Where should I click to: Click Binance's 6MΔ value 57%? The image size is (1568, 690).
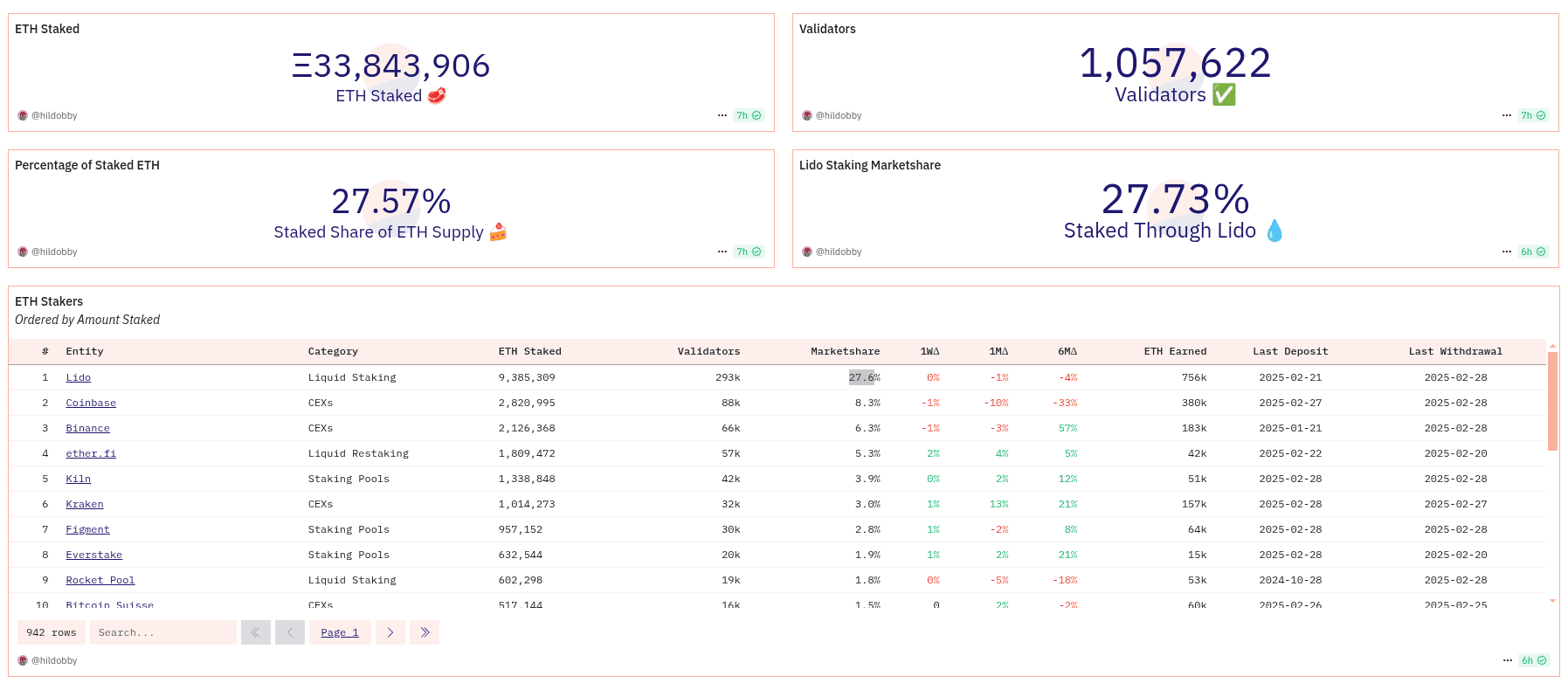(1067, 428)
